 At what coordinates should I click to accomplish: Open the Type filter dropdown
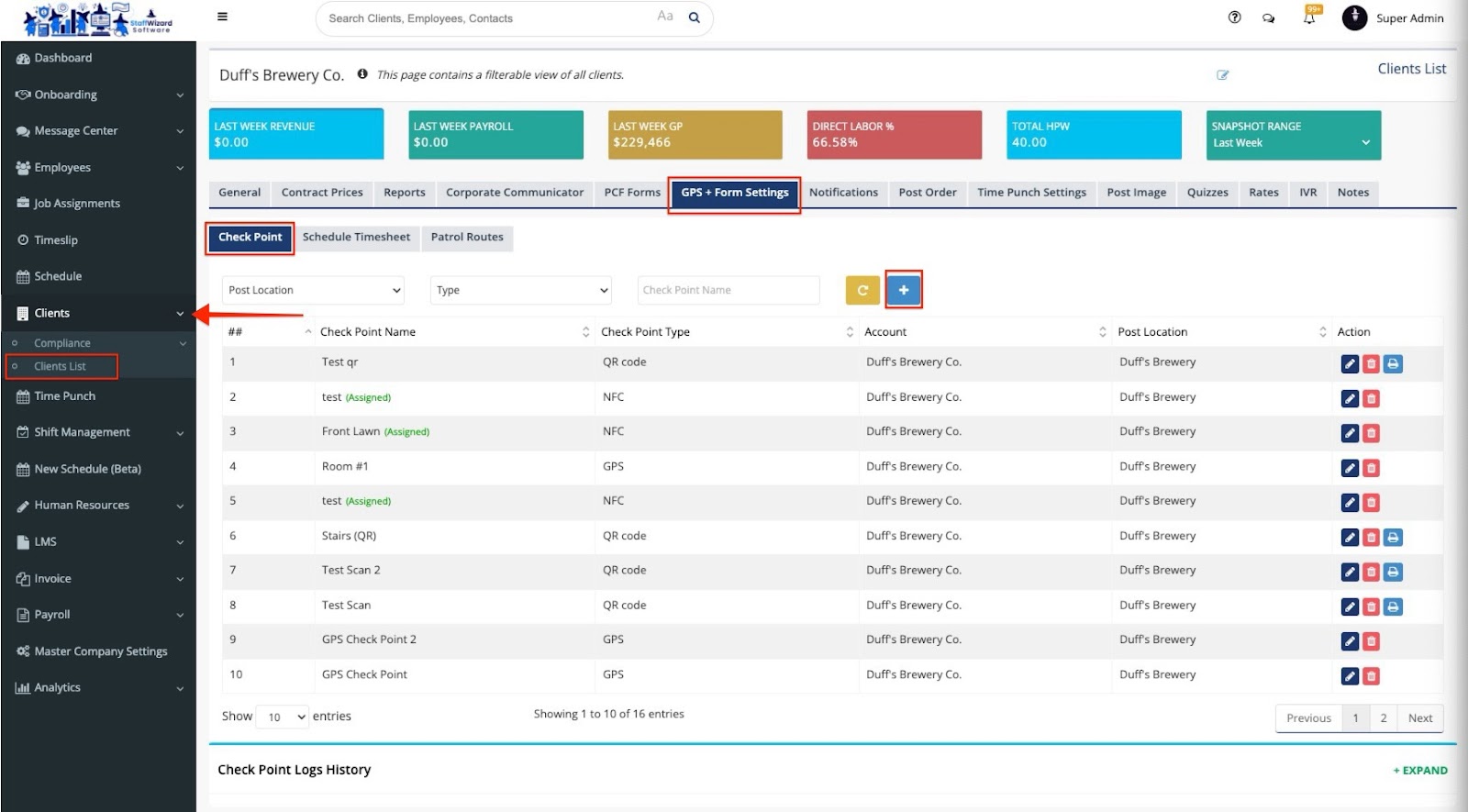coord(520,290)
